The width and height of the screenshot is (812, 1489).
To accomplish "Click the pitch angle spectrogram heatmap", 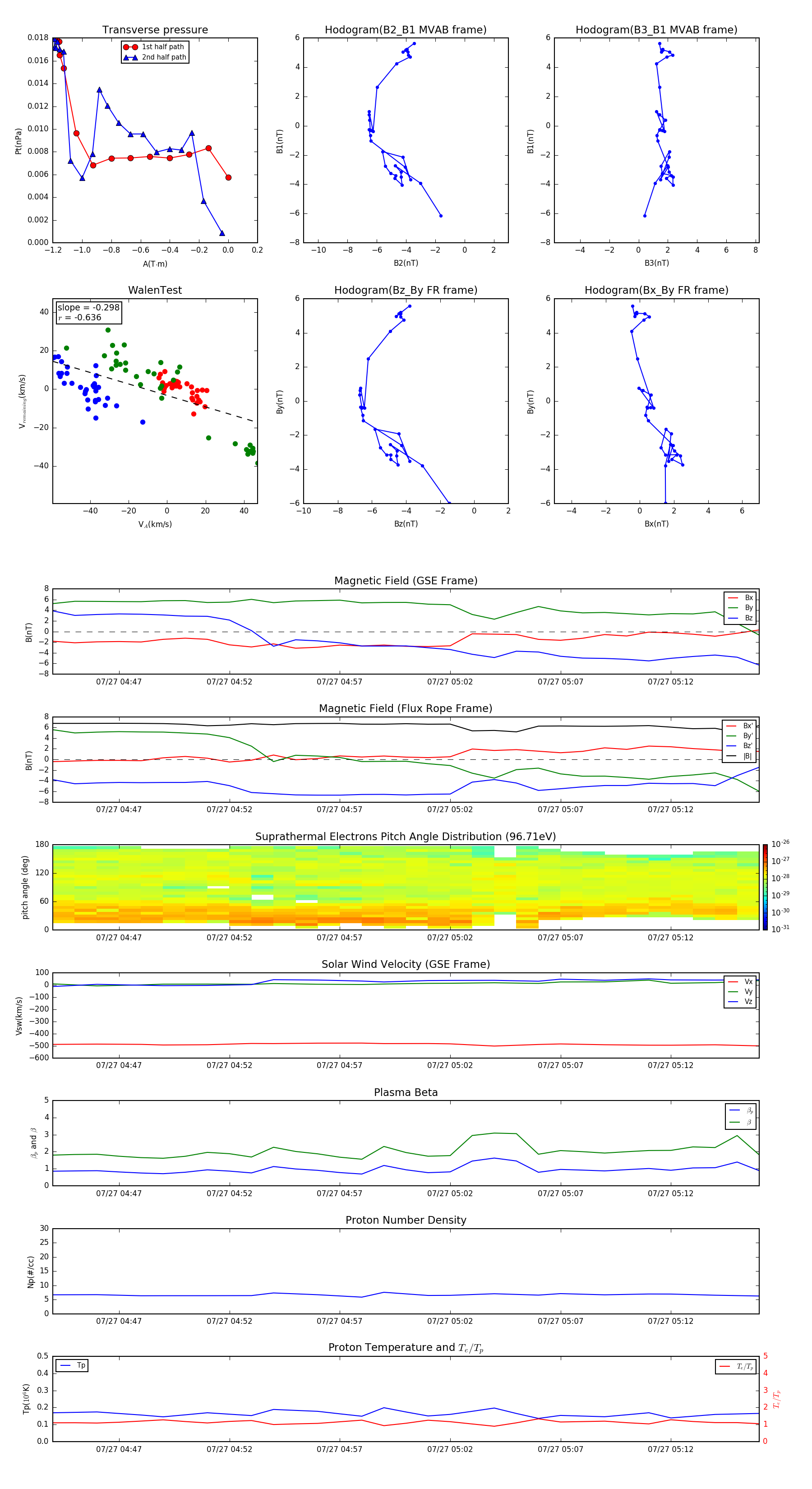I will (x=406, y=887).
